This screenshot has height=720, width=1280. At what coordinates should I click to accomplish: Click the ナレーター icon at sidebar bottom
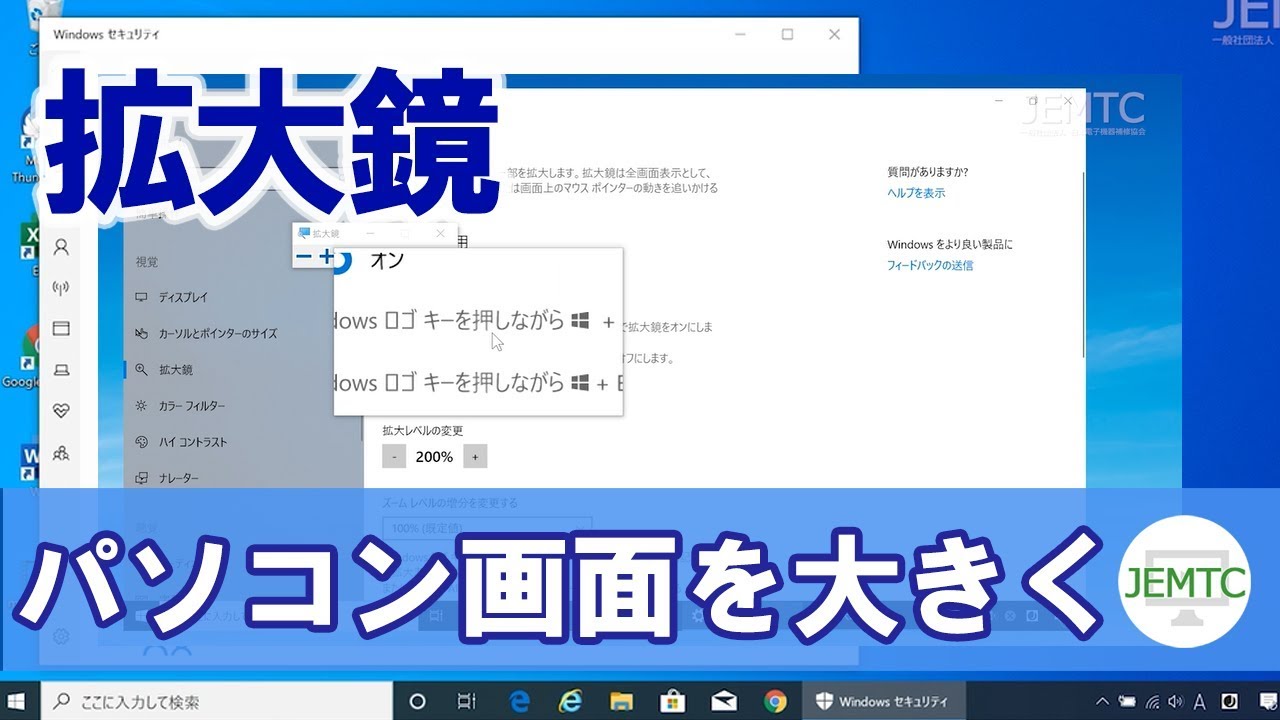pos(141,477)
